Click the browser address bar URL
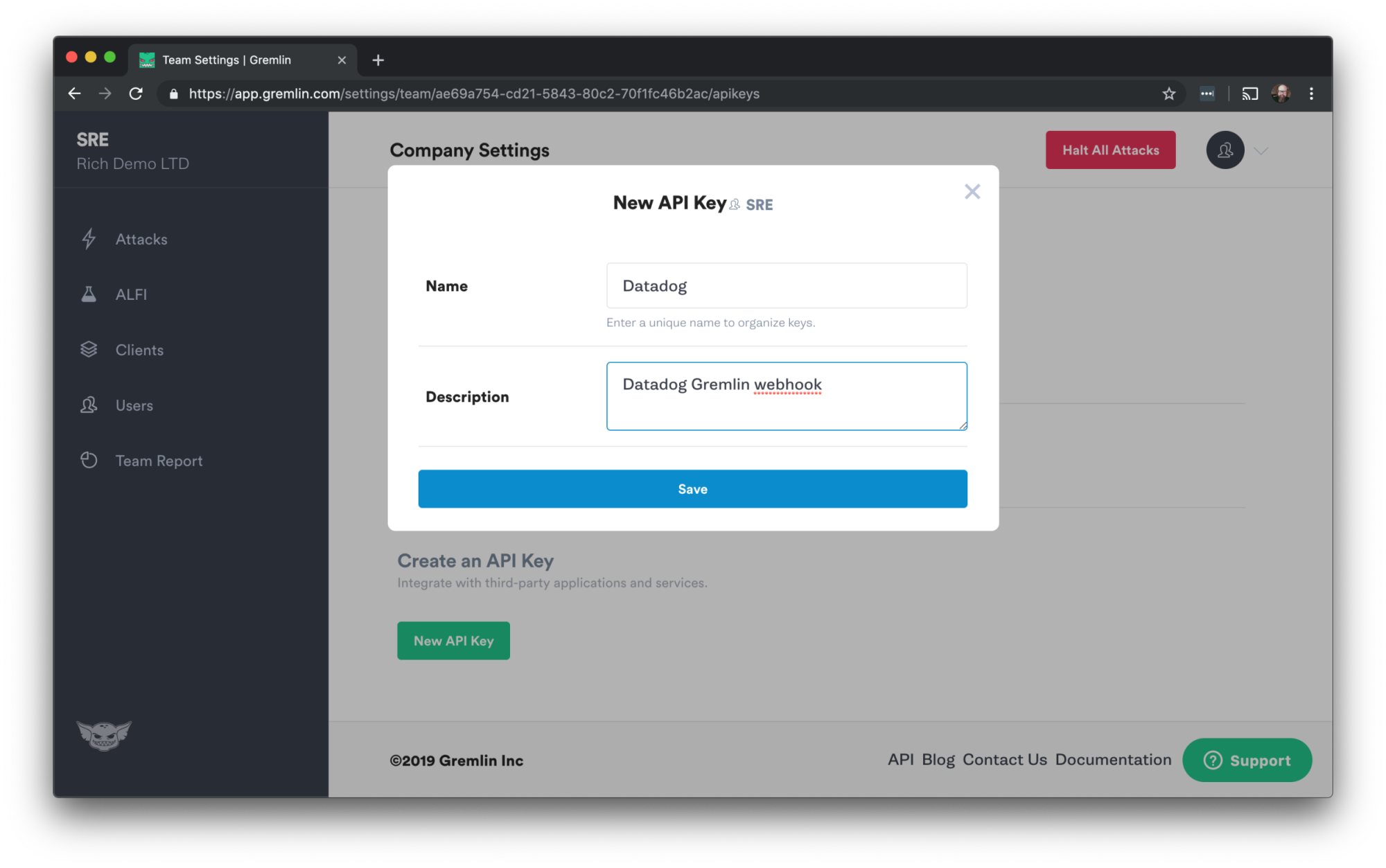 (474, 94)
